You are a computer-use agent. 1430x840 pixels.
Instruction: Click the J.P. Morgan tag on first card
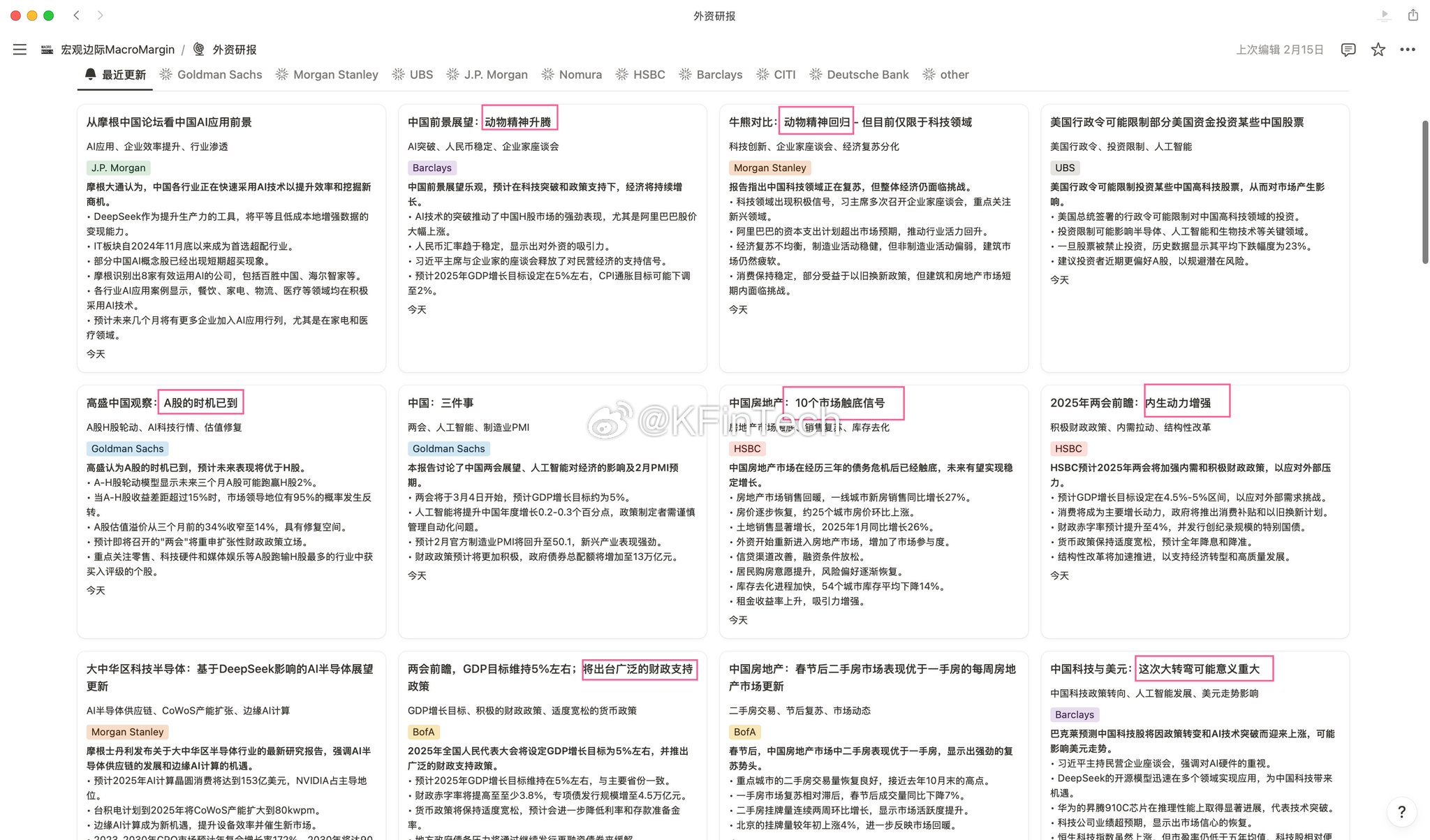pos(119,168)
